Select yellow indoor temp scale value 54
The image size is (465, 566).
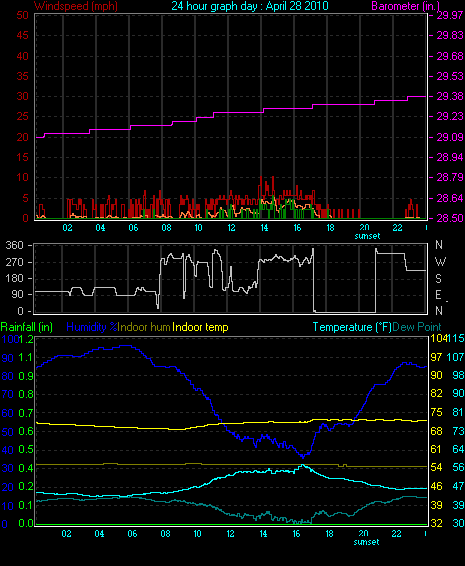pyautogui.click(x=436, y=467)
